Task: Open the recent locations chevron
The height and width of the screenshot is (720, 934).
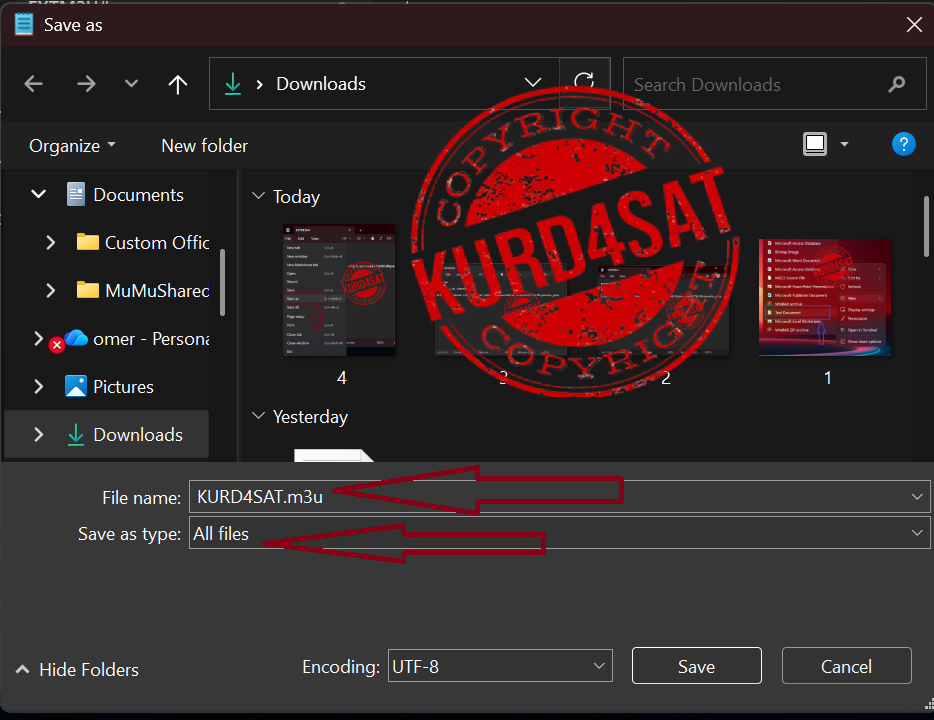Action: 131,83
